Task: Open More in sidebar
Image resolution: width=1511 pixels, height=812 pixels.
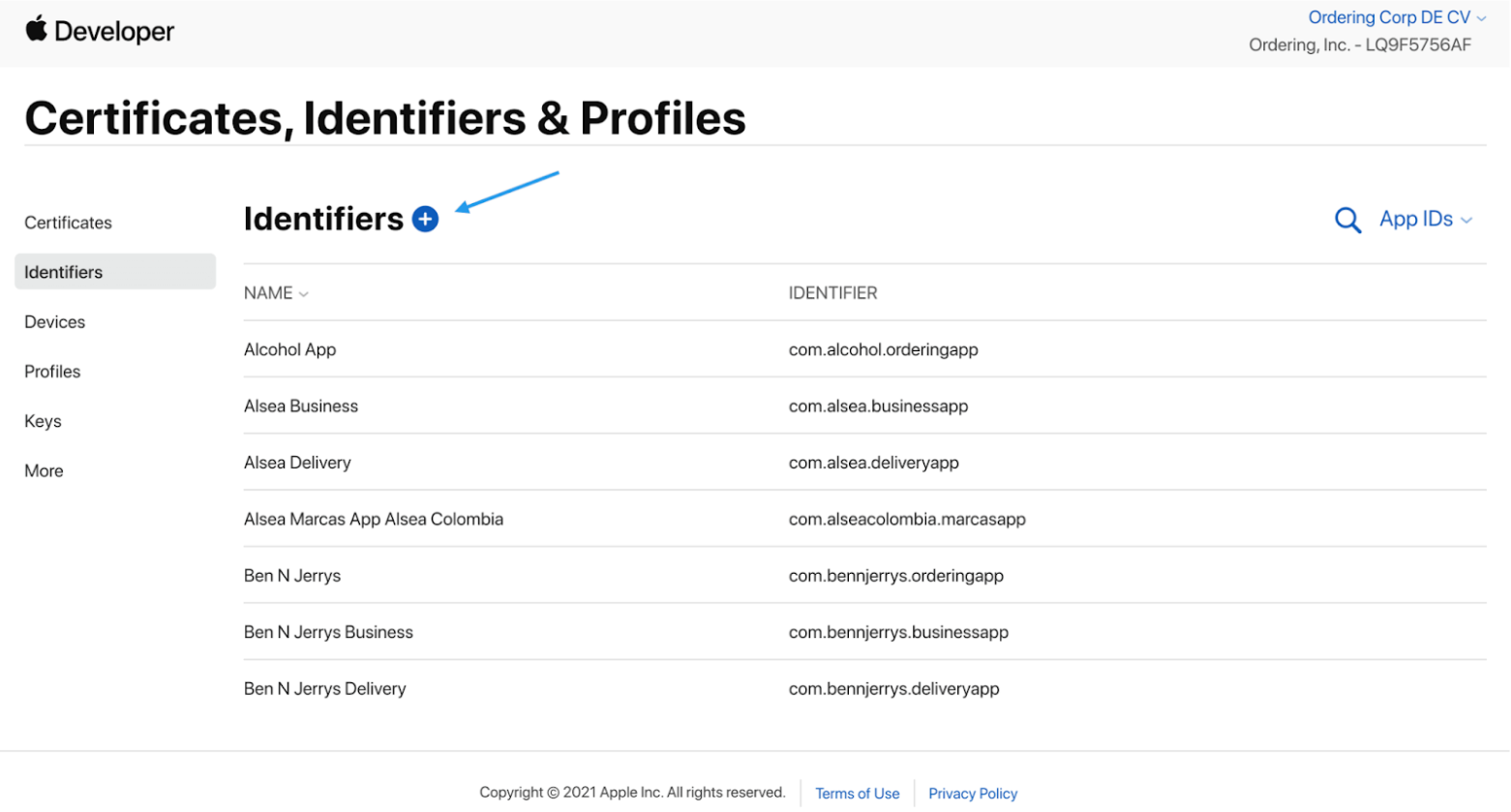Action: 44,471
